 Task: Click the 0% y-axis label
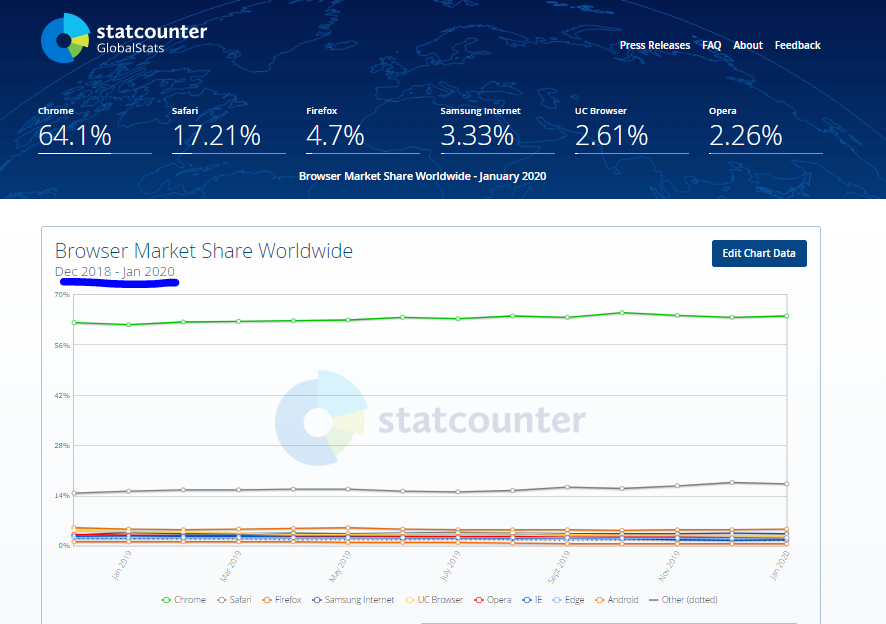tap(64, 545)
